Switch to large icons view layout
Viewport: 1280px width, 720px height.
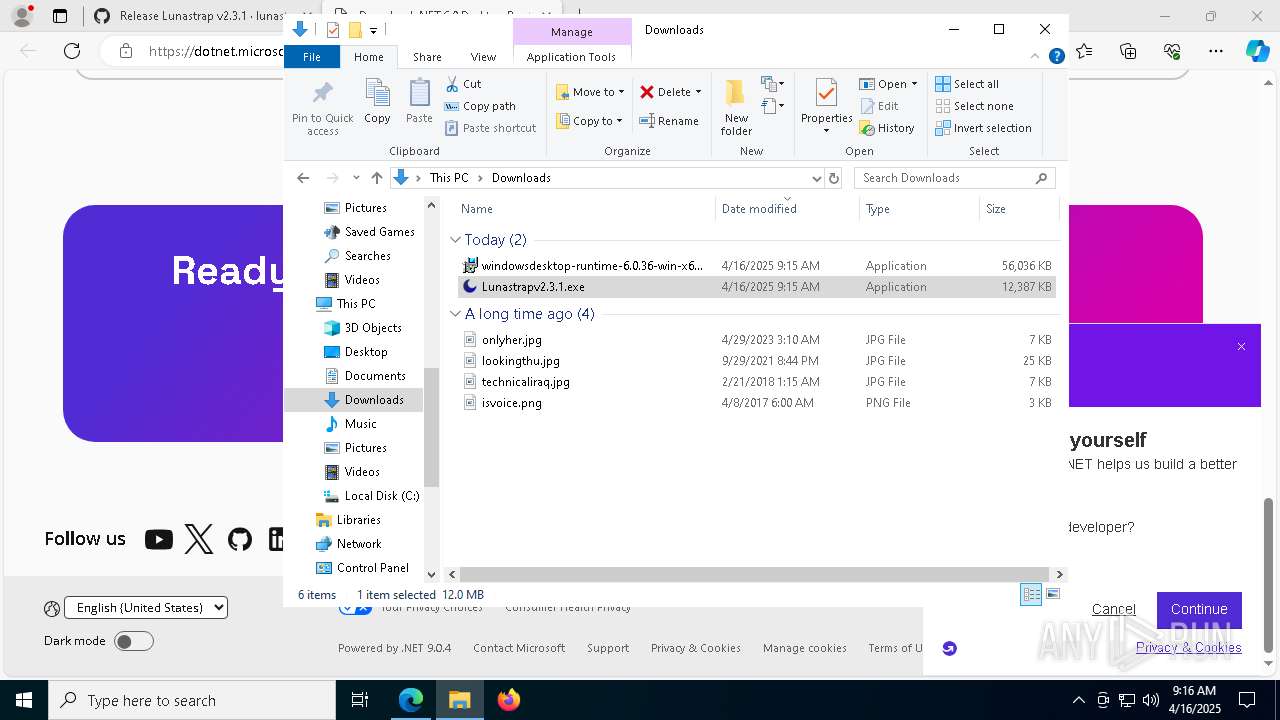(1052, 595)
